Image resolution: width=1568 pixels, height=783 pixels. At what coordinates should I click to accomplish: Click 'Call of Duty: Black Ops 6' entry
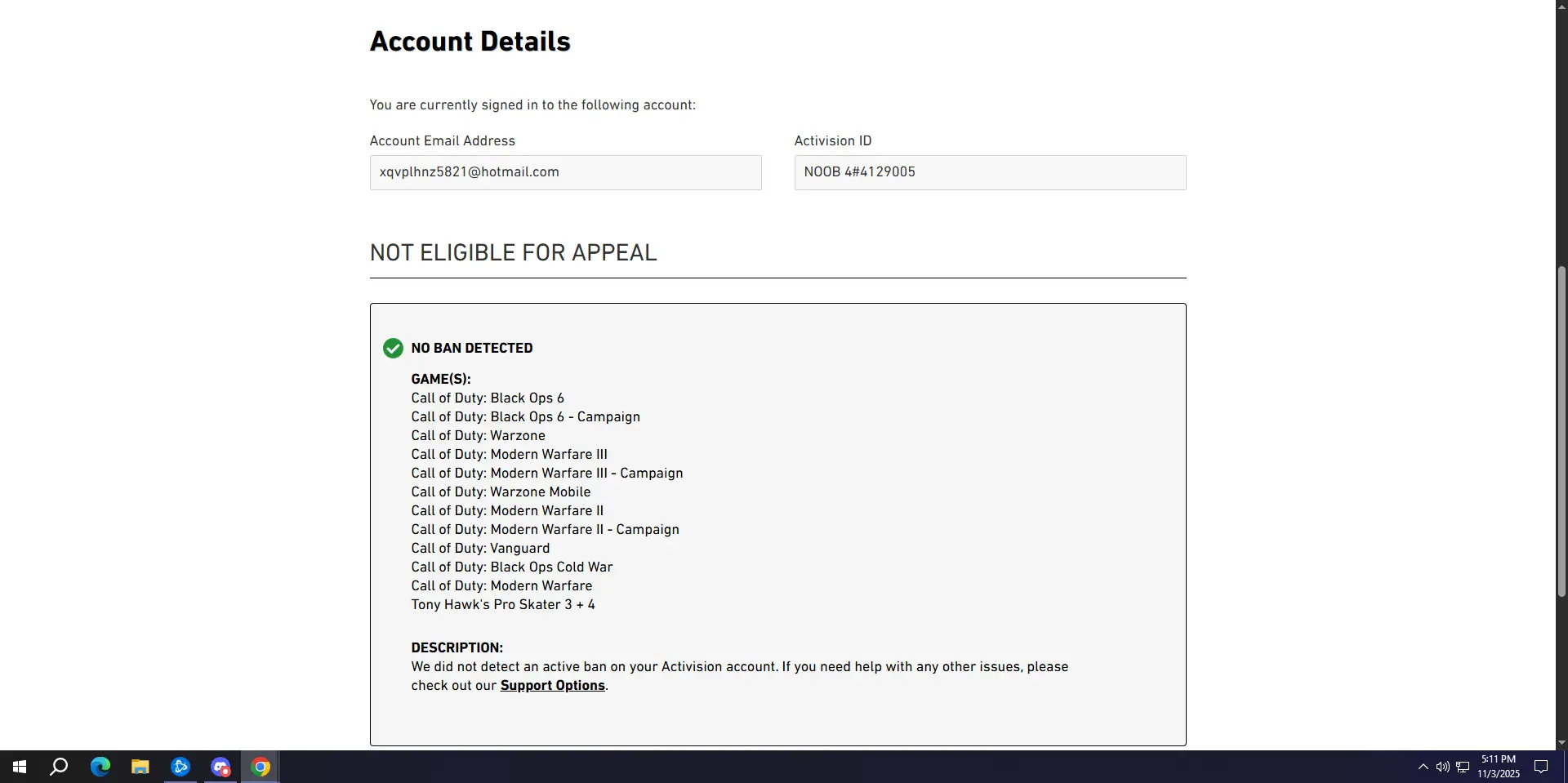coord(488,398)
